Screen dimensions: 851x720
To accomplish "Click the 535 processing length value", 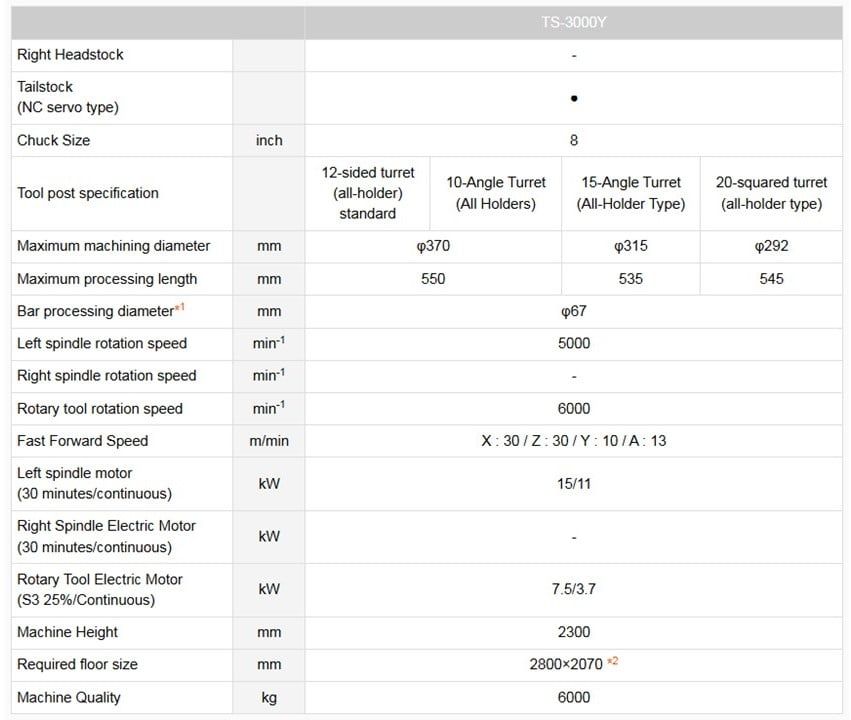I will [631, 279].
